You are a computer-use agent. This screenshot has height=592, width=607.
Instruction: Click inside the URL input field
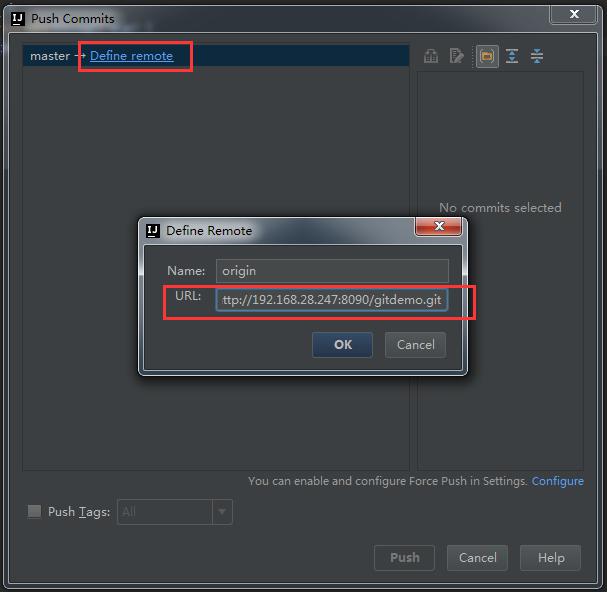coord(331,300)
